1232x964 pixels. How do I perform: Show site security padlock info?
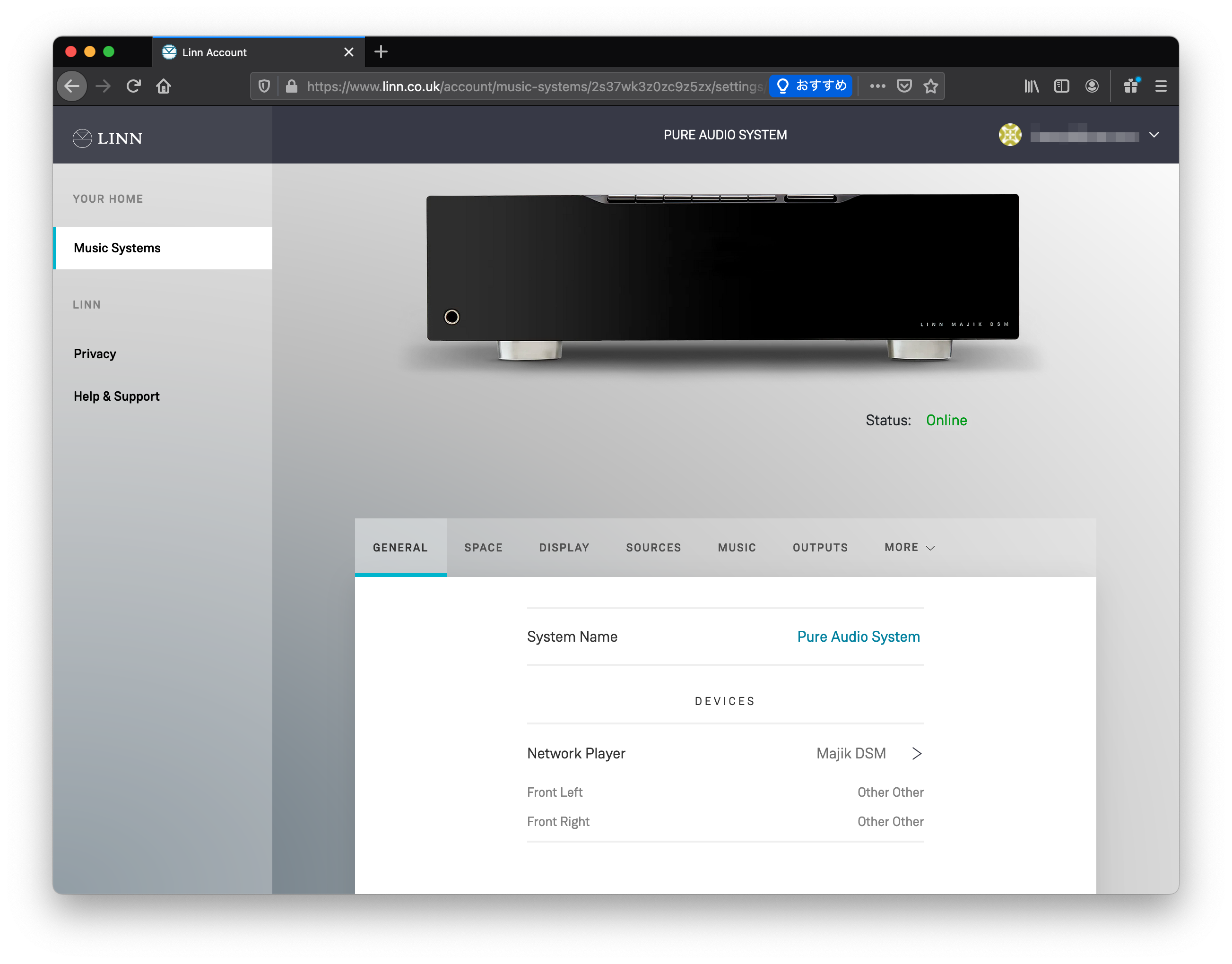point(291,86)
